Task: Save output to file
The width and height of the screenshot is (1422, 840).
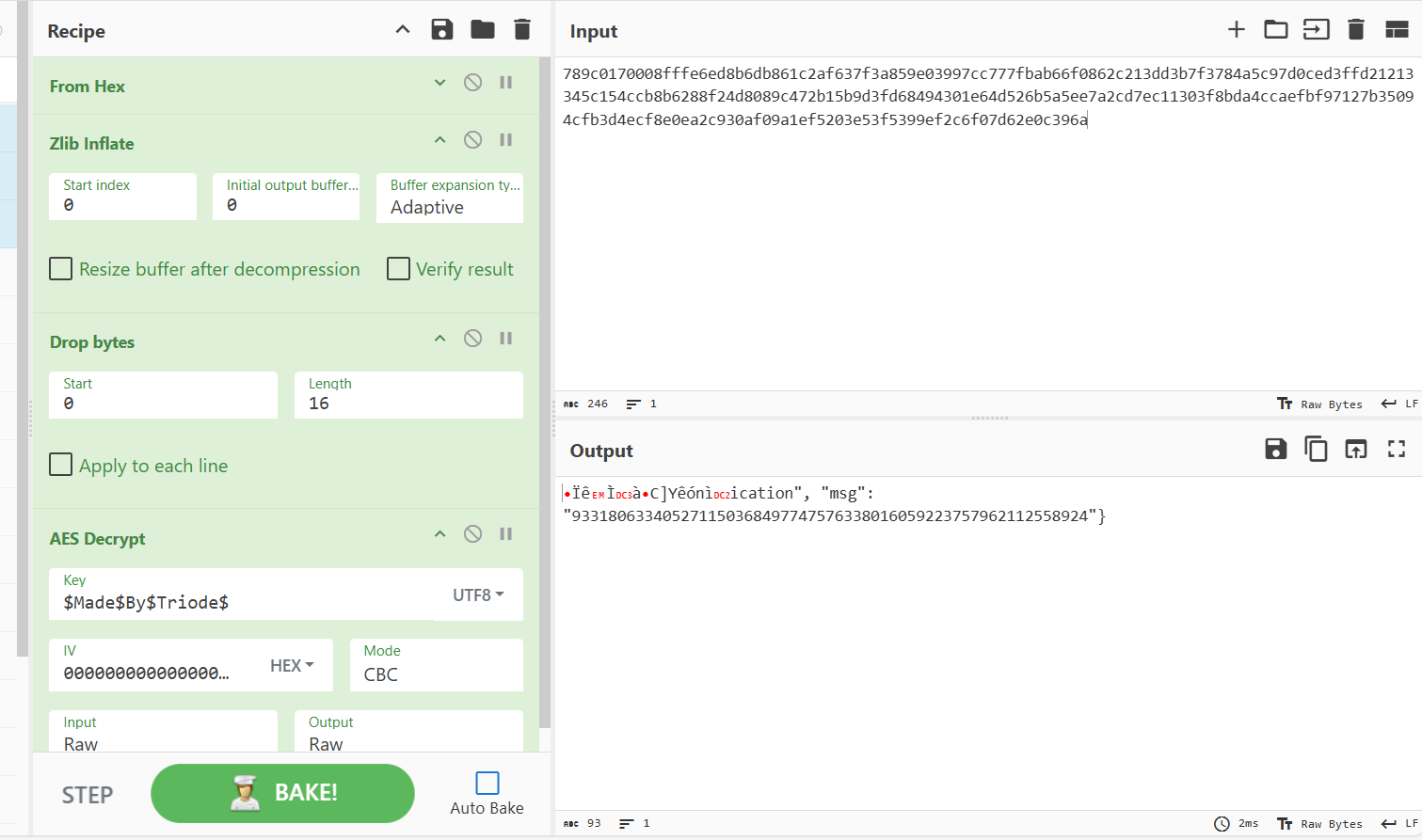Action: 1275,450
